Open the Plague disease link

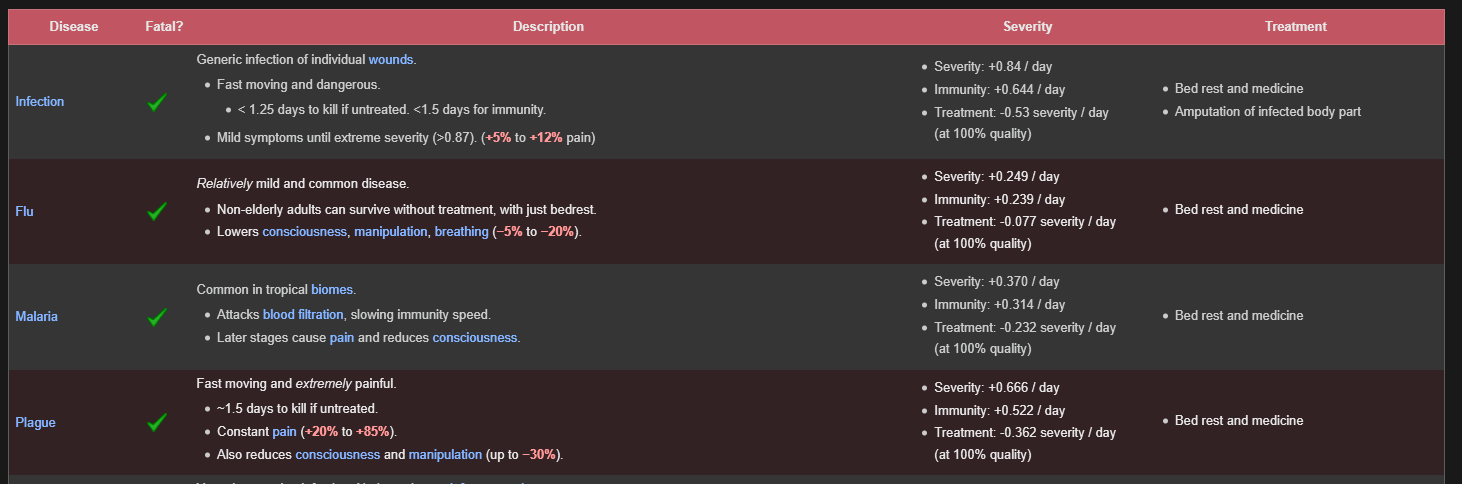[35, 423]
